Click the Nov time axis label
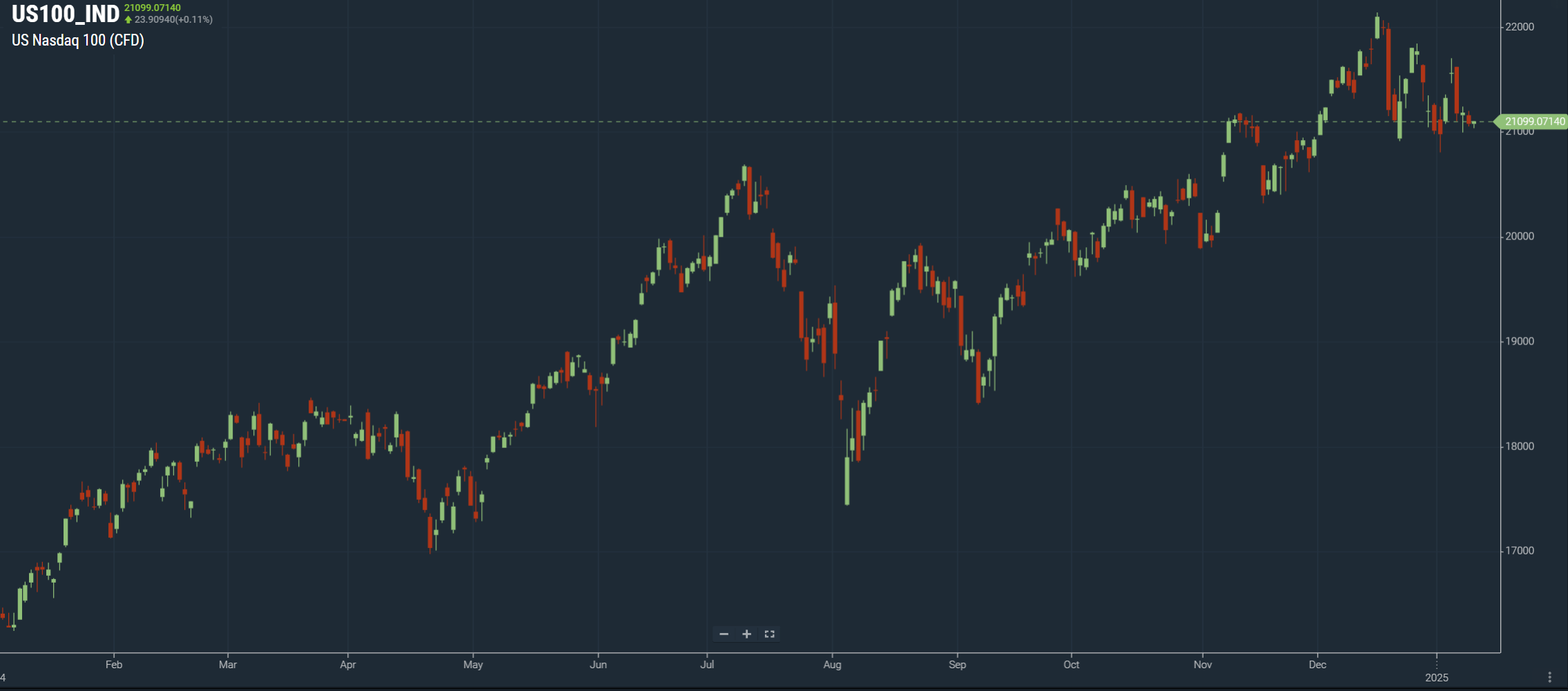This screenshot has width=1568, height=691. tap(1203, 665)
